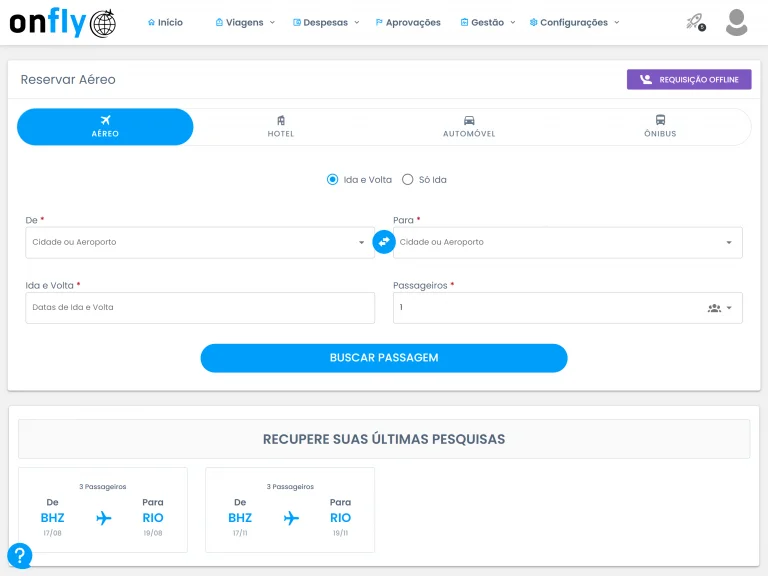The height and width of the screenshot is (576, 768).
Task: Select the Só Ida option
Action: coord(424,180)
